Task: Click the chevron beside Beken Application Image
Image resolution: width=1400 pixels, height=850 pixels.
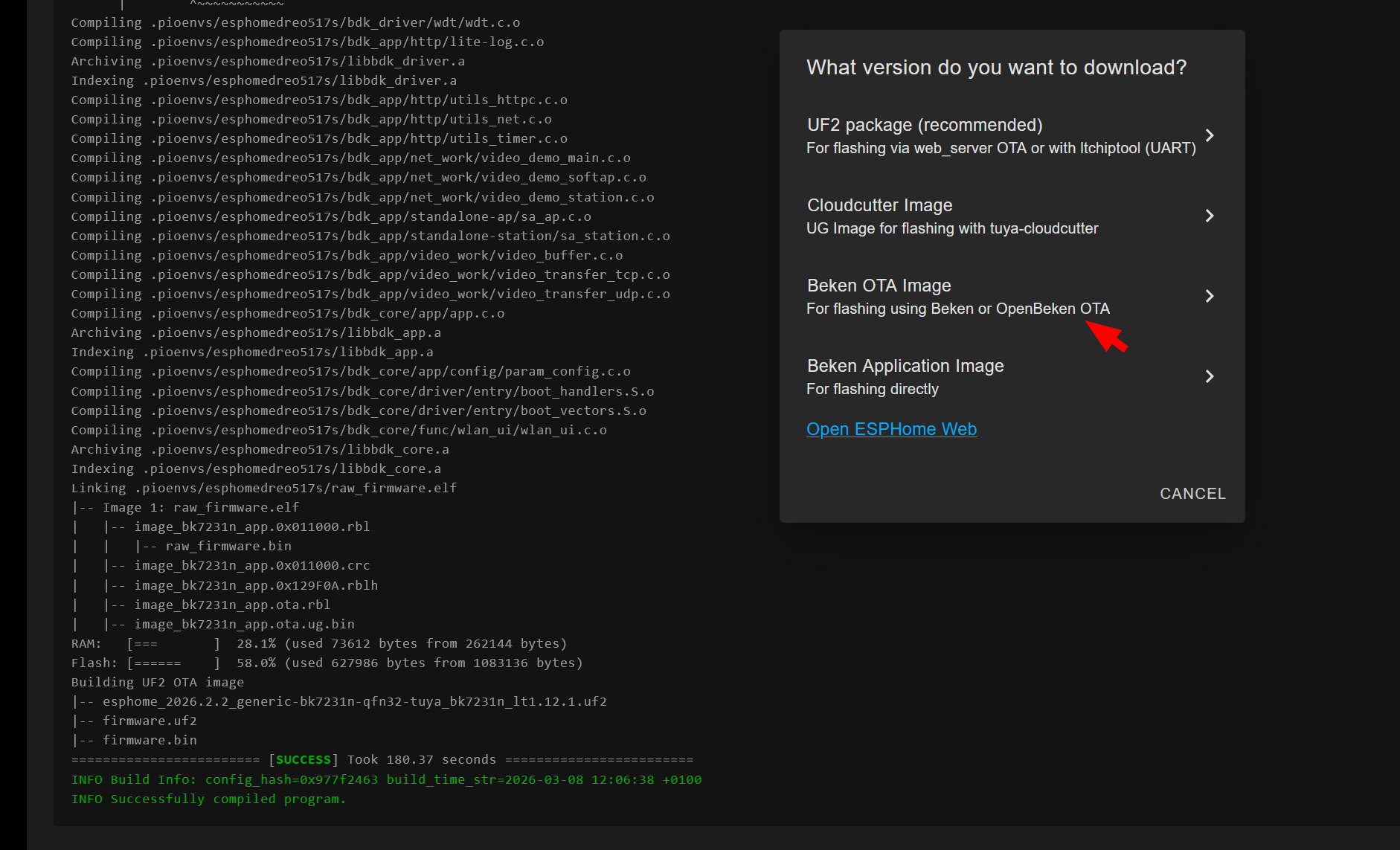Action: point(1210,376)
